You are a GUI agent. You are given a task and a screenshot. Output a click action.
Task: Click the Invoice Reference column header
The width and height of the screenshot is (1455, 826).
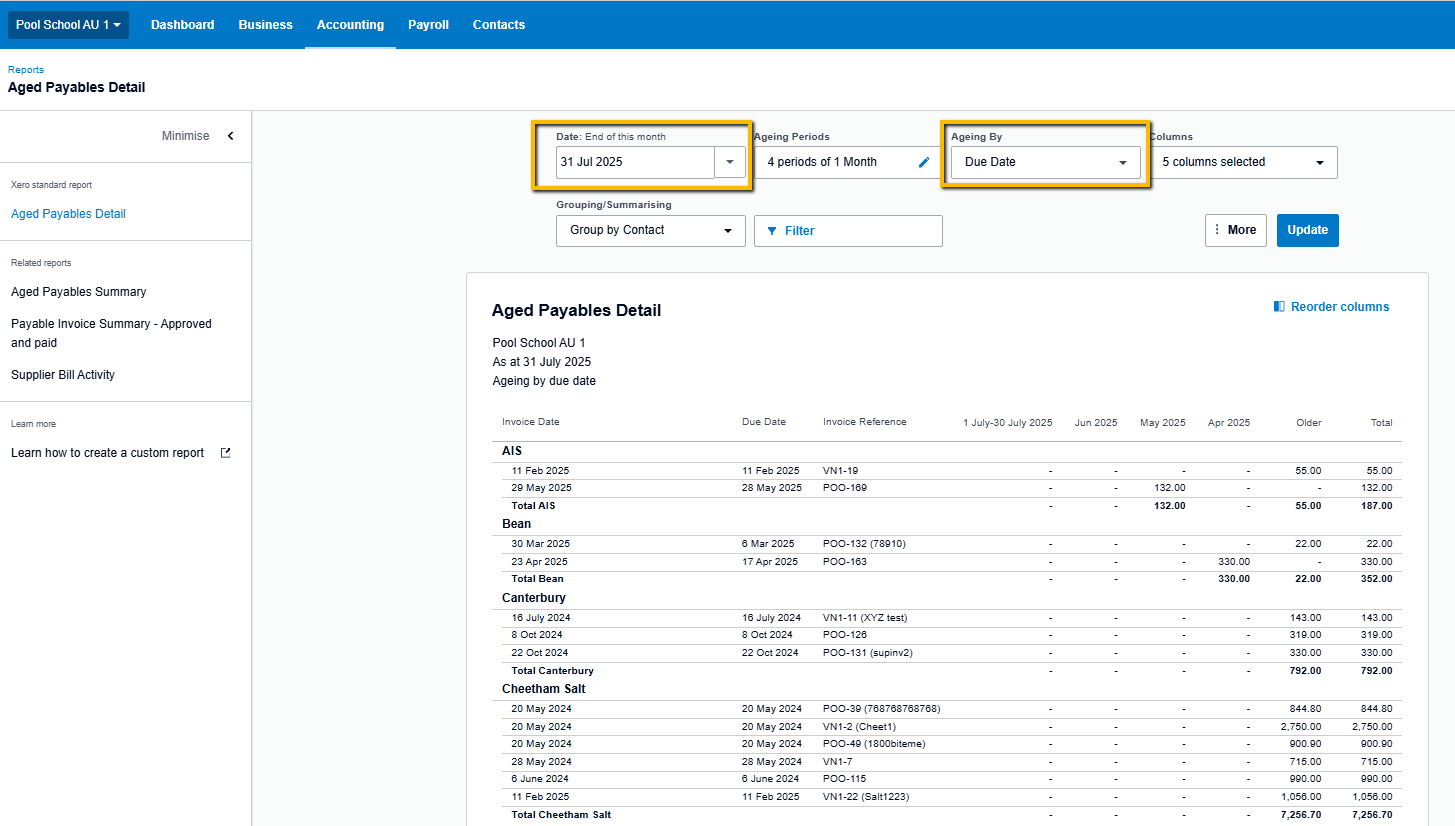pyautogui.click(x=865, y=422)
